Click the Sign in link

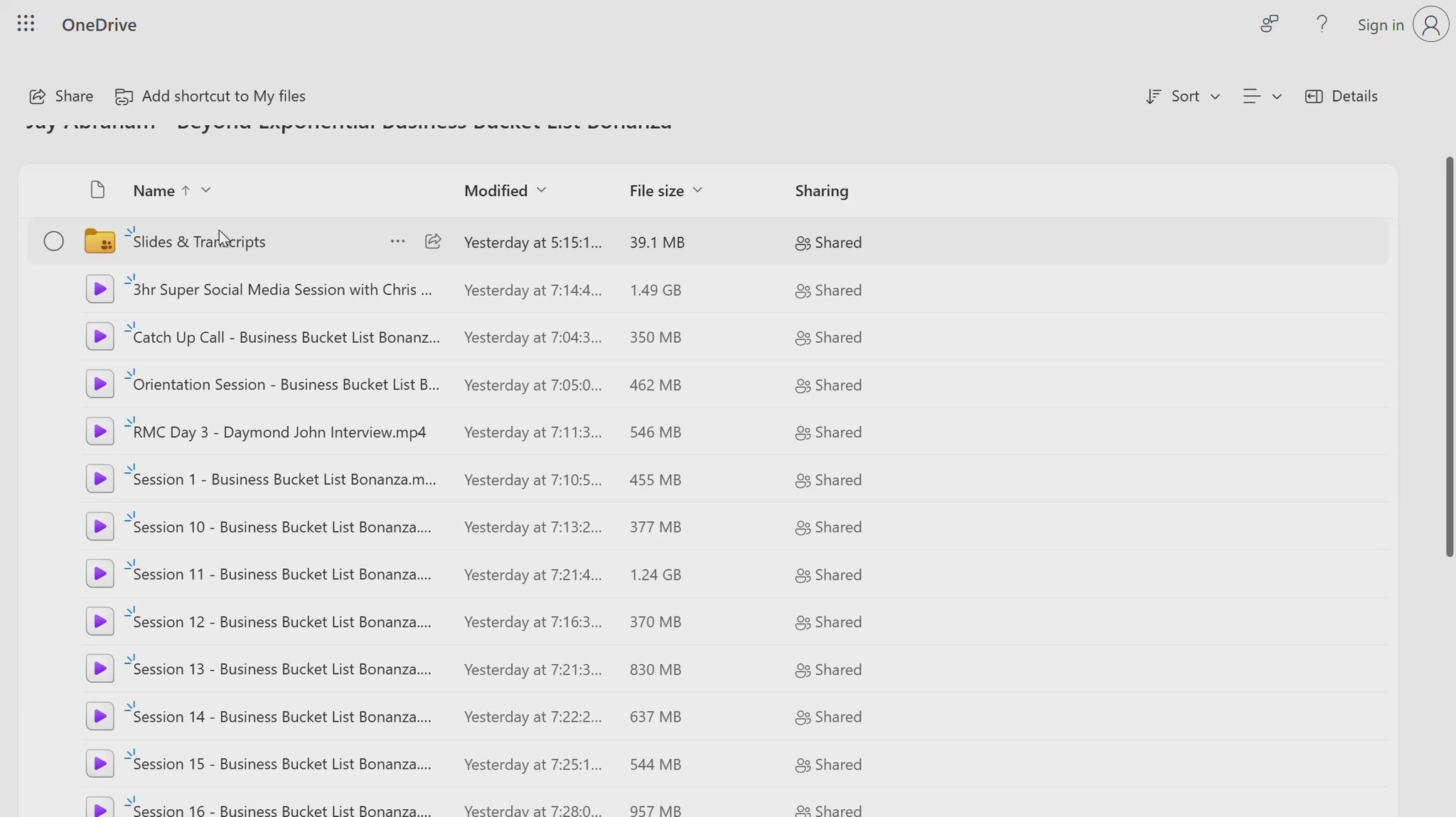1379,23
